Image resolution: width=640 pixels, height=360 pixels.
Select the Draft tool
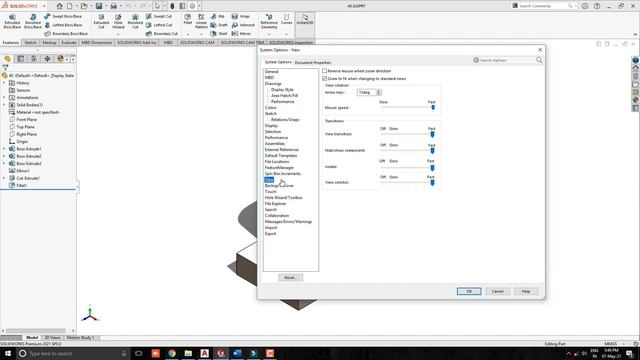click(x=219, y=25)
